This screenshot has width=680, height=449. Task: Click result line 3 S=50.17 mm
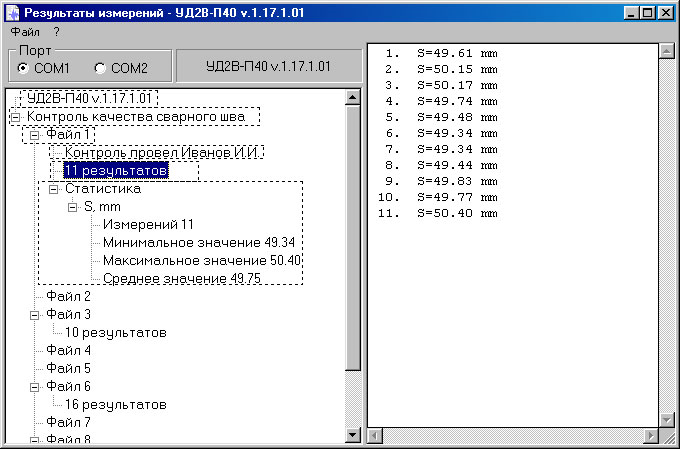(441, 85)
